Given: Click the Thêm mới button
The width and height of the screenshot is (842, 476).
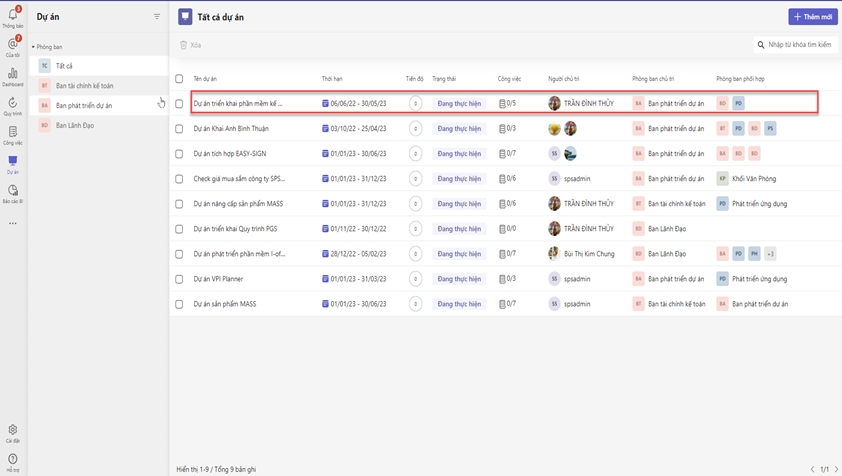Looking at the screenshot, I should coord(812,17).
